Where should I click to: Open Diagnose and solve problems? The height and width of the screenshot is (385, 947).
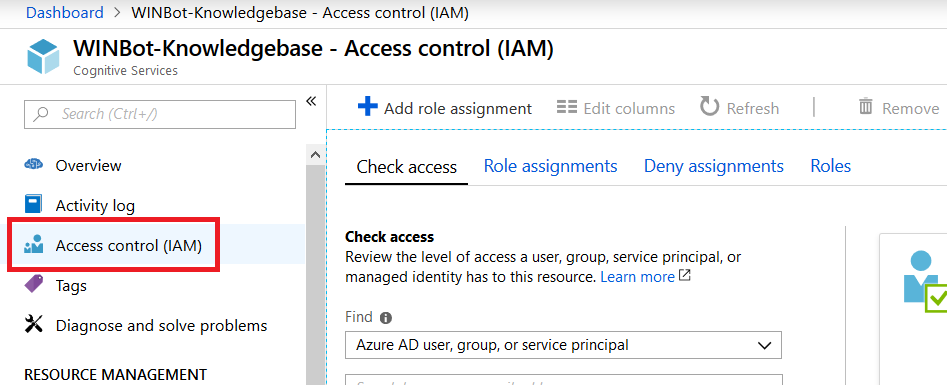tap(161, 325)
